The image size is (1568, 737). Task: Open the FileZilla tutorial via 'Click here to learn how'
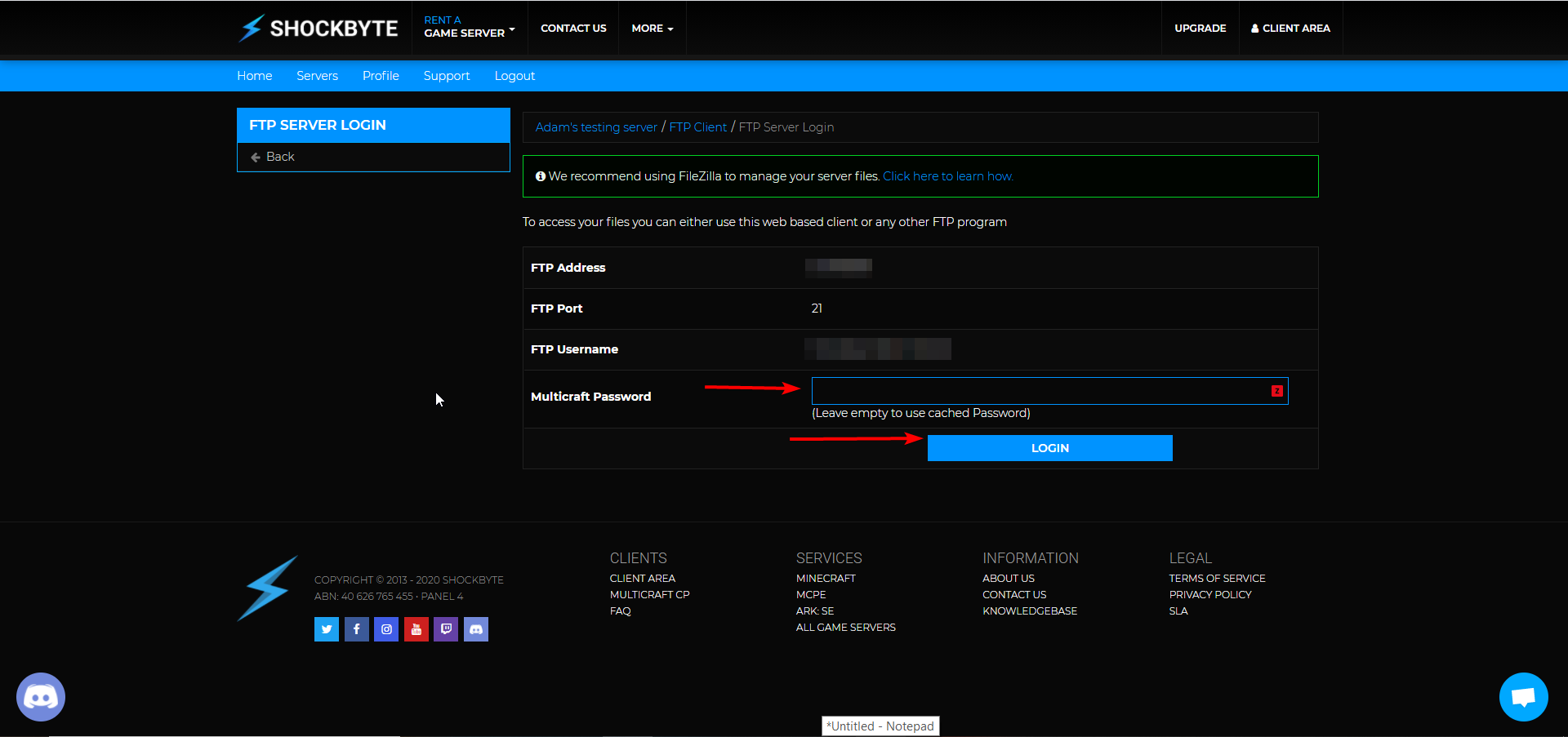coord(947,175)
